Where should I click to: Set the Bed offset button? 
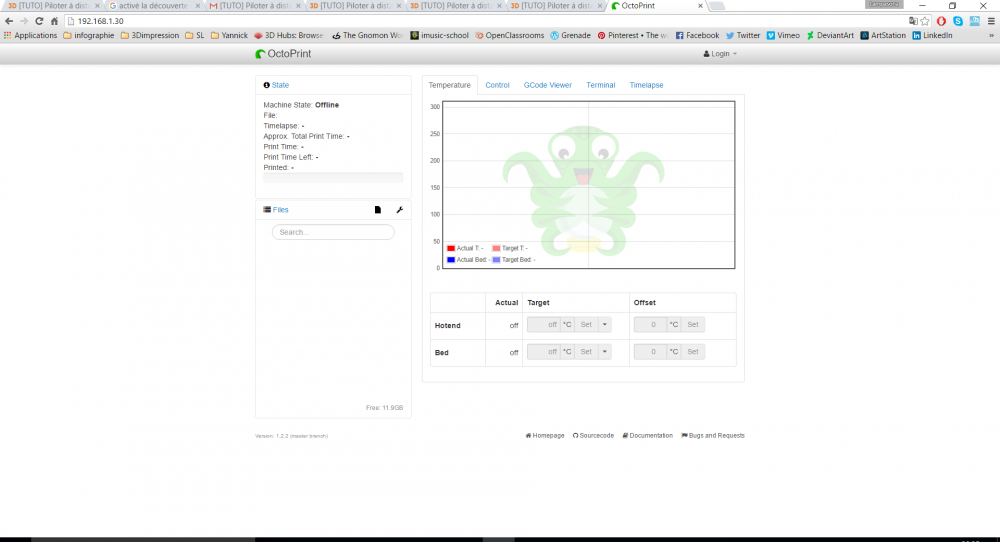[x=693, y=352]
